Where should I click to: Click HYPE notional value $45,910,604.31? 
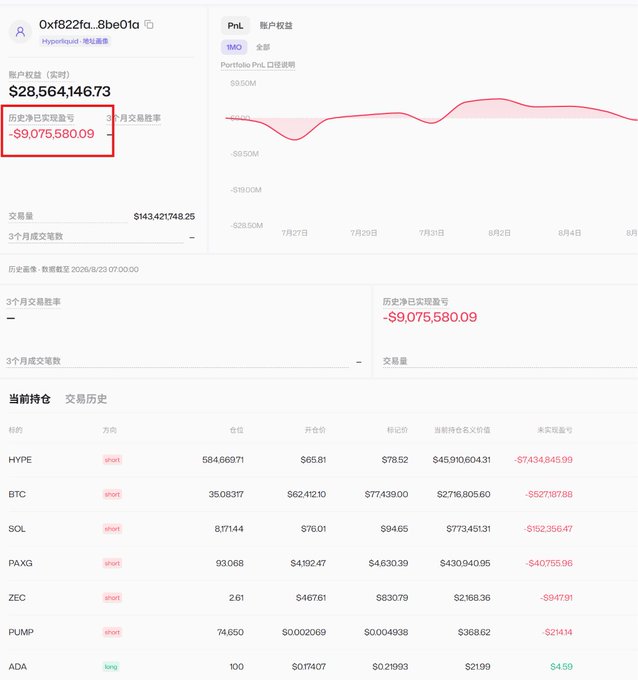pos(461,460)
